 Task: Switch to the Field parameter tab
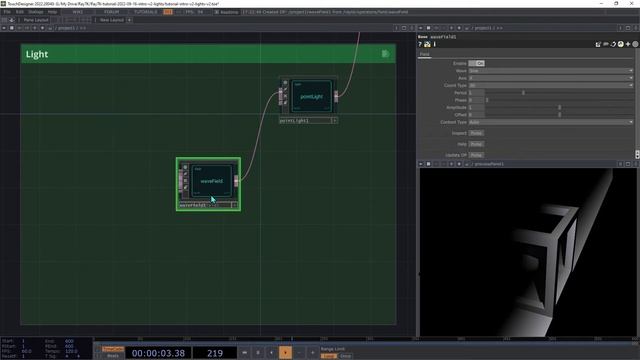coord(424,54)
